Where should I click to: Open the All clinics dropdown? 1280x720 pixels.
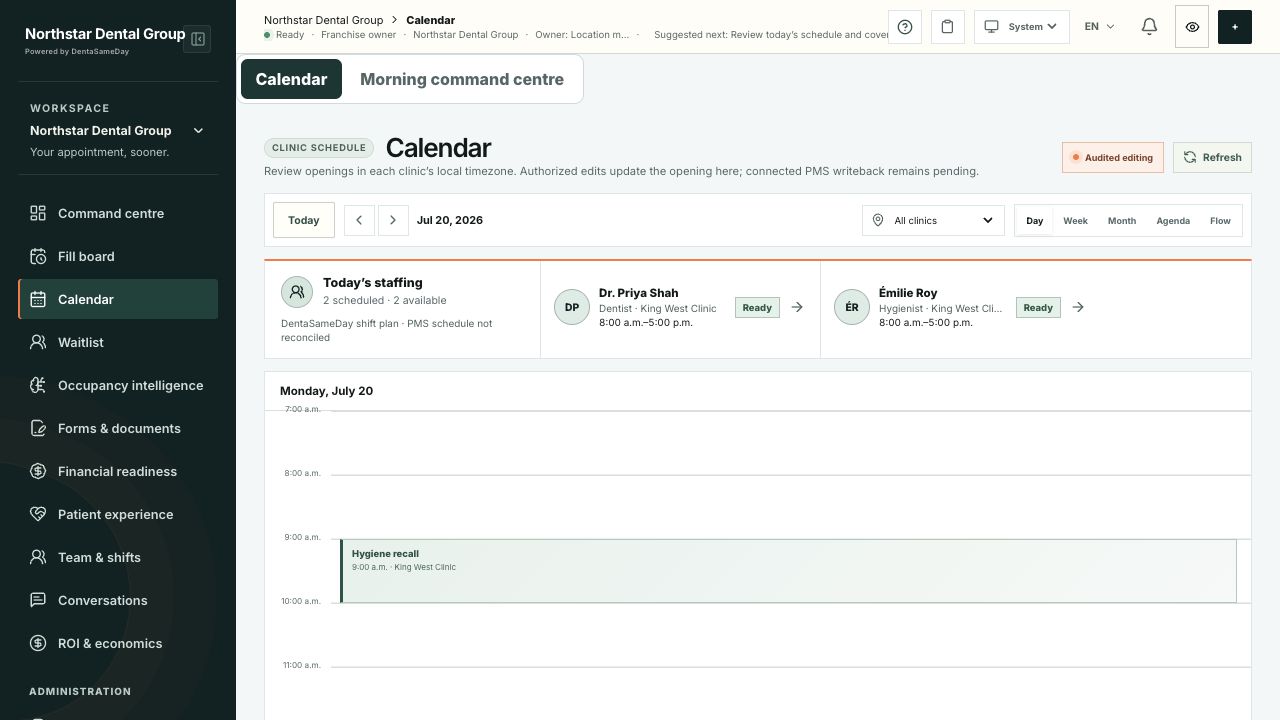pos(933,220)
